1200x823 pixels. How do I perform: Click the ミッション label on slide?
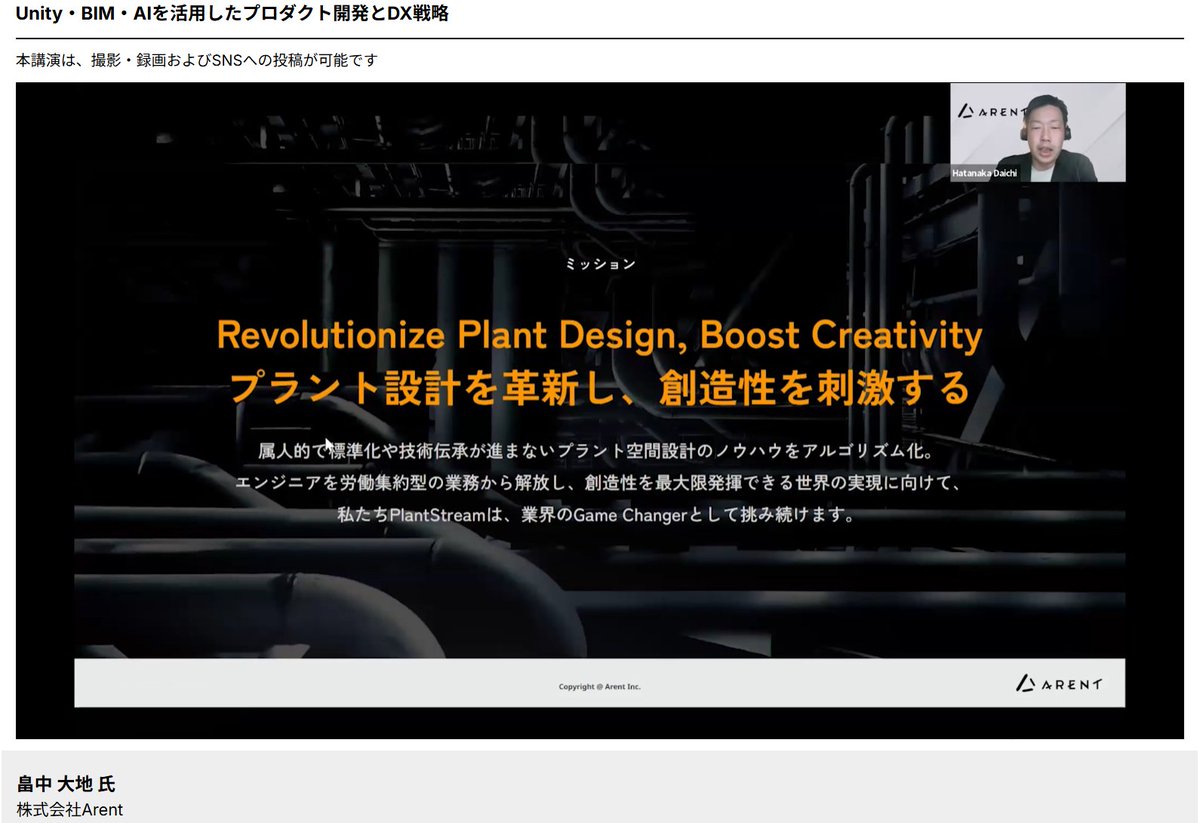[600, 264]
